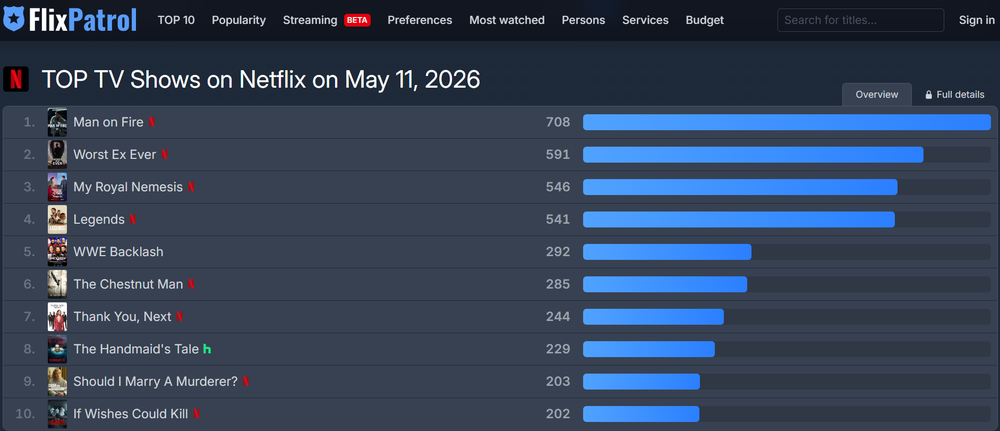Click the score 244 for Thank You, Next
The image size is (1000, 431).
click(x=558, y=316)
